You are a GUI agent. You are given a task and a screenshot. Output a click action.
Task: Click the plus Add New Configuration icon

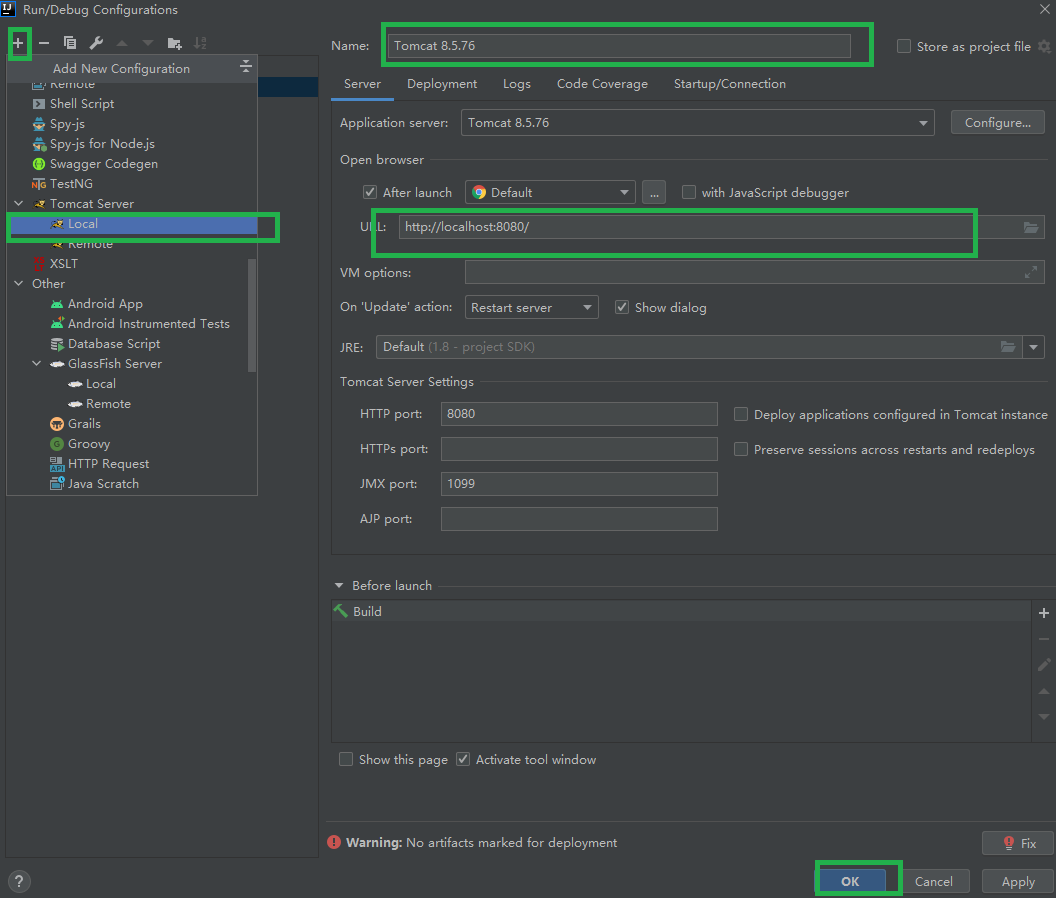pyautogui.click(x=18, y=43)
